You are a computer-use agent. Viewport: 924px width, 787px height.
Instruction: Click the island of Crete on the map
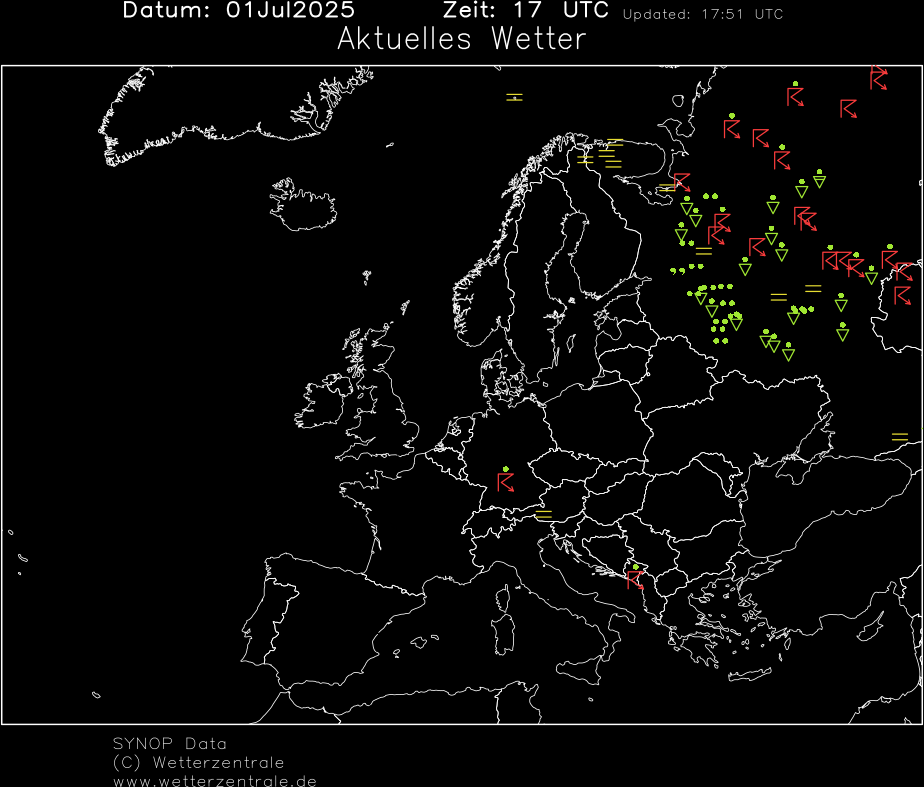coord(750,675)
